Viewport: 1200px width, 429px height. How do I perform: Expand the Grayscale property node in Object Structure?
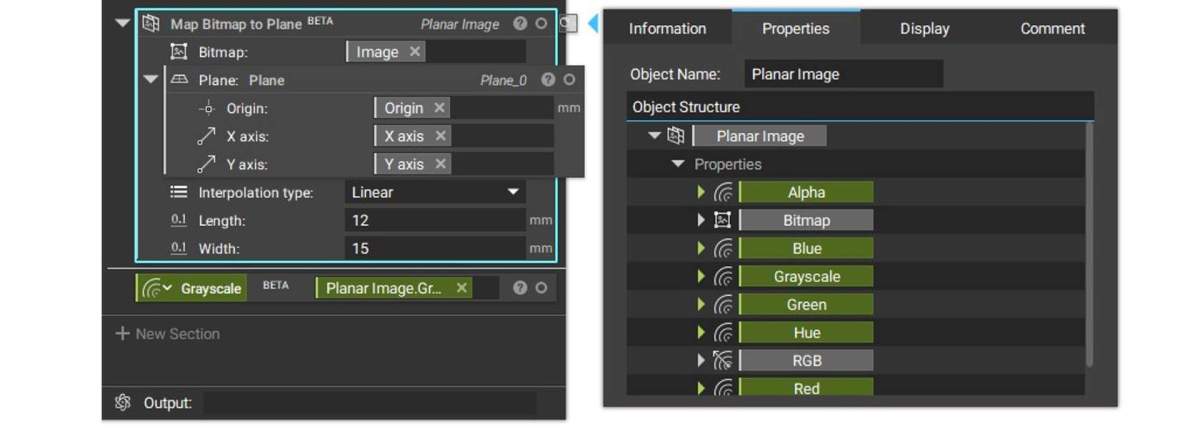coord(702,276)
